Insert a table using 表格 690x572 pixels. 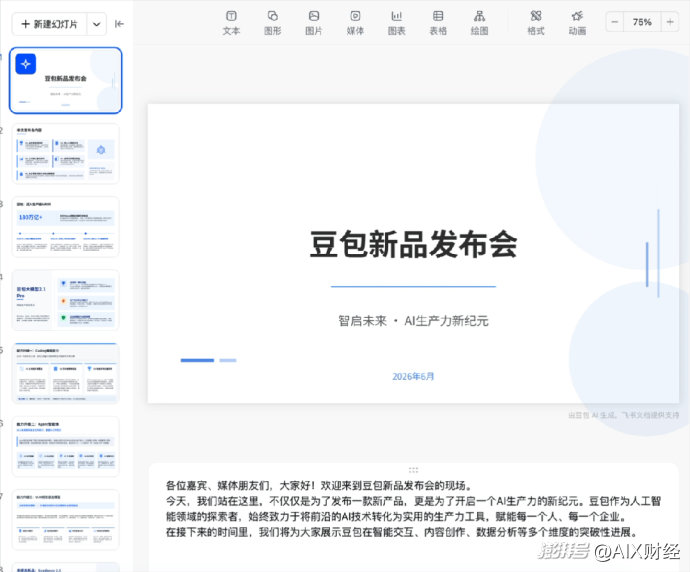[x=438, y=23]
